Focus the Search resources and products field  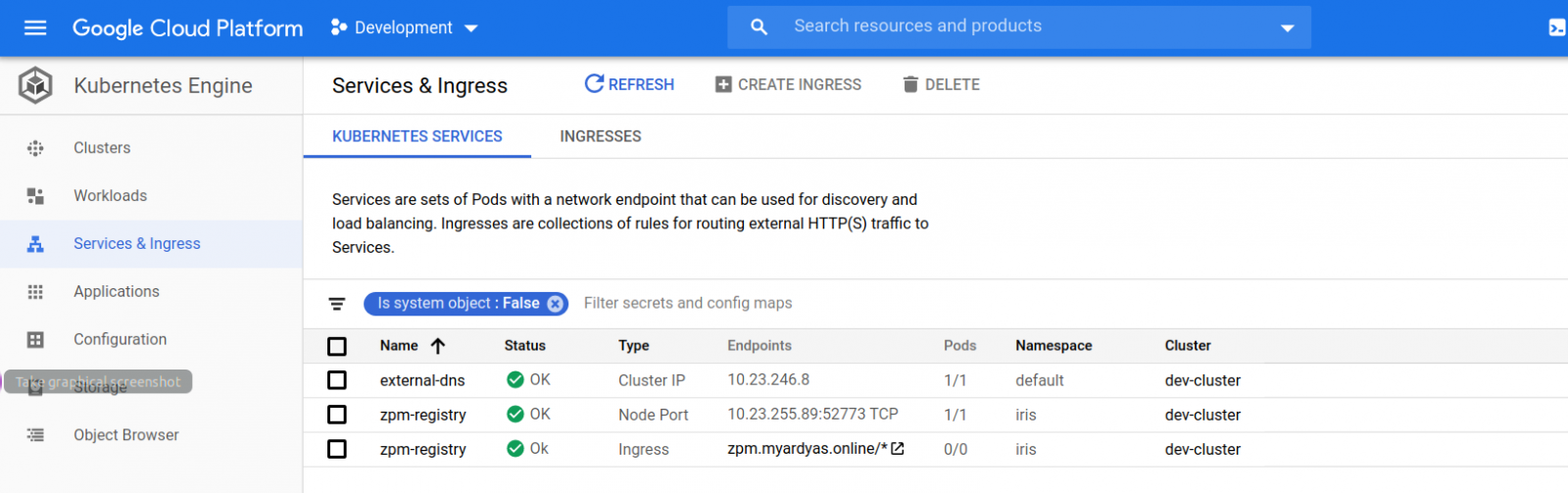coord(1019,26)
